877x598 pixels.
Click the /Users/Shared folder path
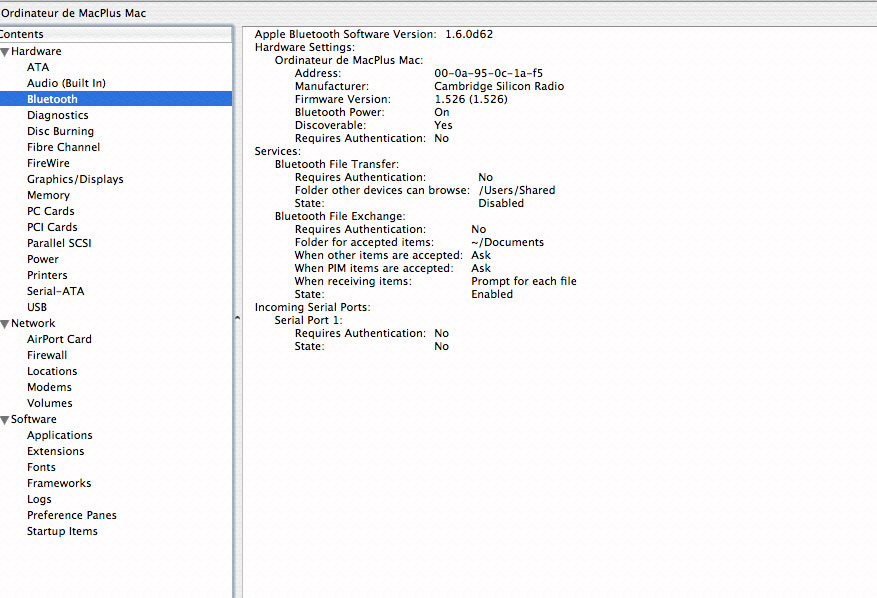click(517, 190)
